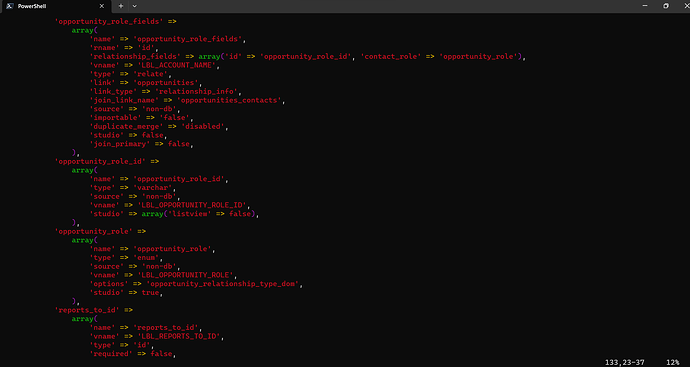The height and width of the screenshot is (367, 690).
Task: Click the 'type' => 'relate' line
Action: [131, 74]
